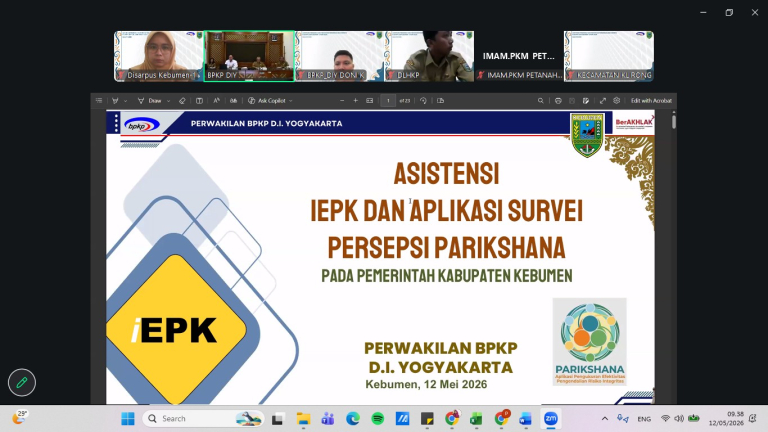768x432 pixels.
Task: Open PDF viewer settings gear
Action: point(617,100)
